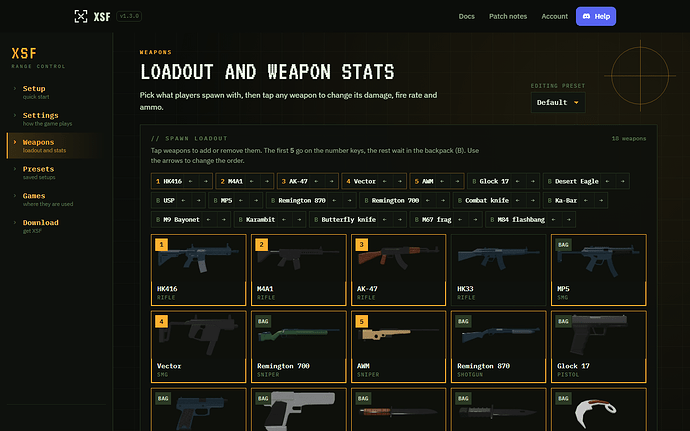Move Desert Eagle chip right with arrow
Screen dimensions: 690x431
[x=622, y=181]
